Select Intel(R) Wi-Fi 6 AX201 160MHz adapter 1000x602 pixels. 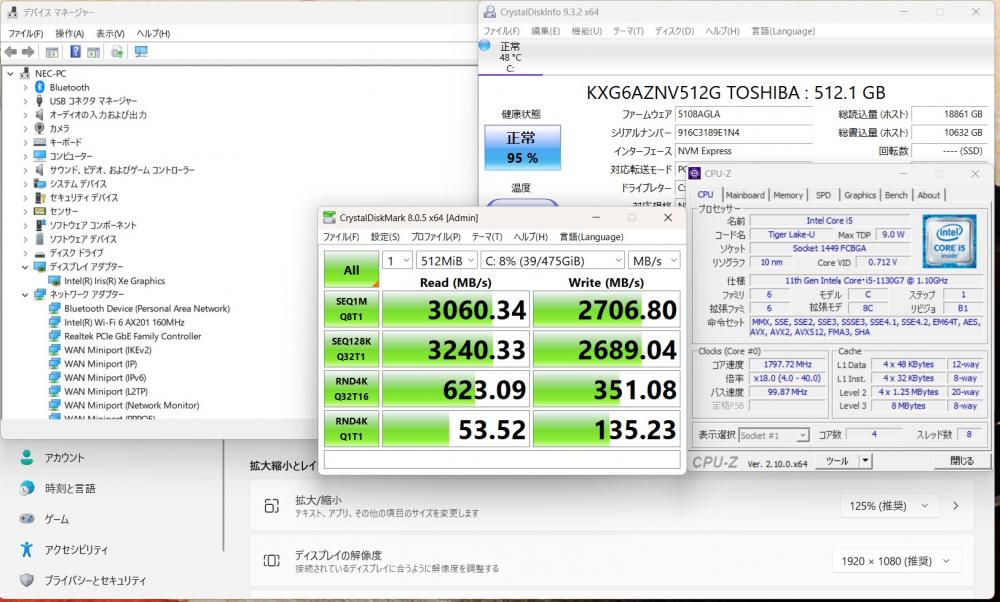click(124, 323)
